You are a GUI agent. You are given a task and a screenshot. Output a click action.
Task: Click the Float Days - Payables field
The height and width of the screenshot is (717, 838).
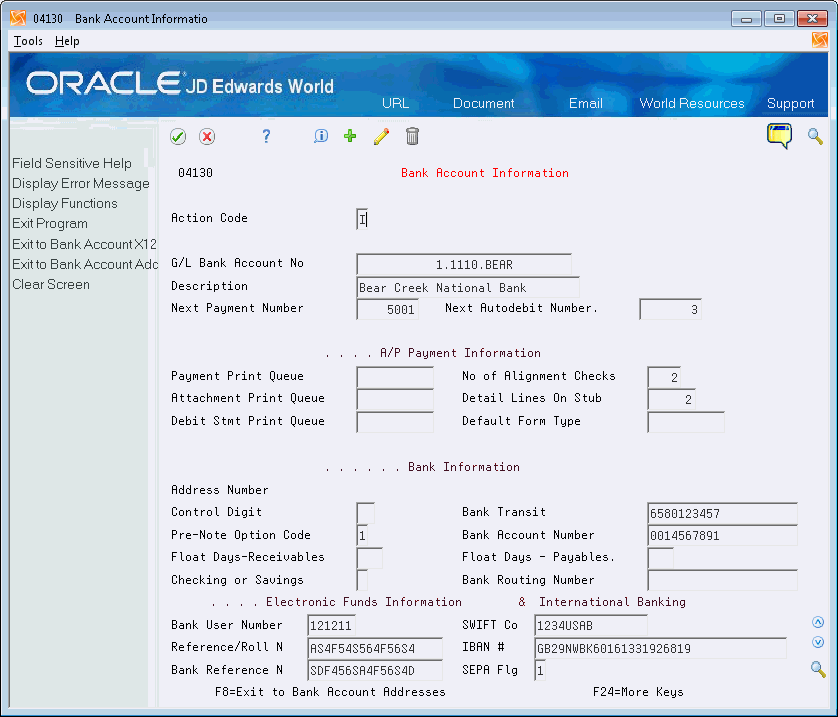click(x=660, y=558)
